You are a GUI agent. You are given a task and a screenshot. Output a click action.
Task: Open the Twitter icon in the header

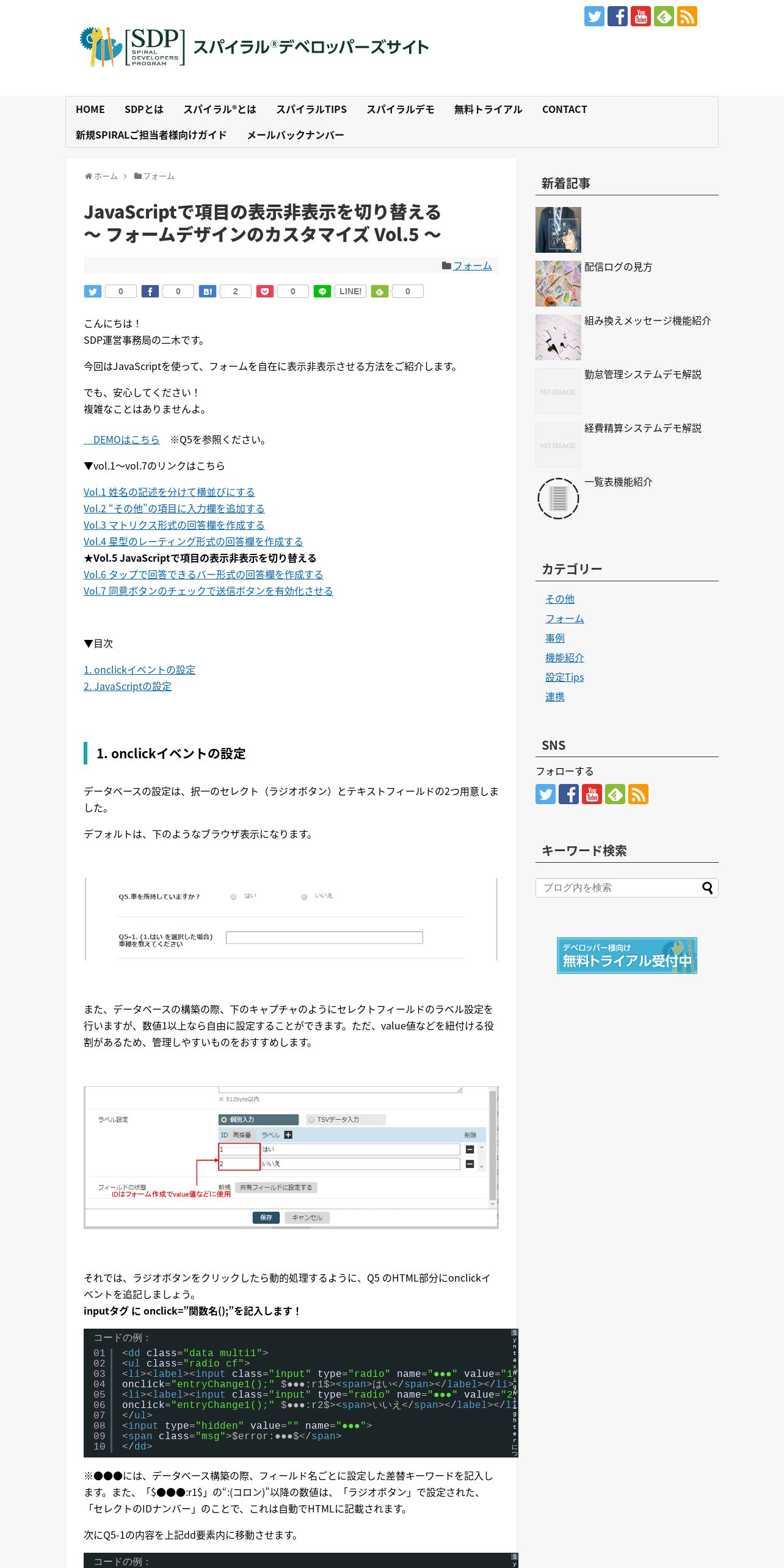594,16
